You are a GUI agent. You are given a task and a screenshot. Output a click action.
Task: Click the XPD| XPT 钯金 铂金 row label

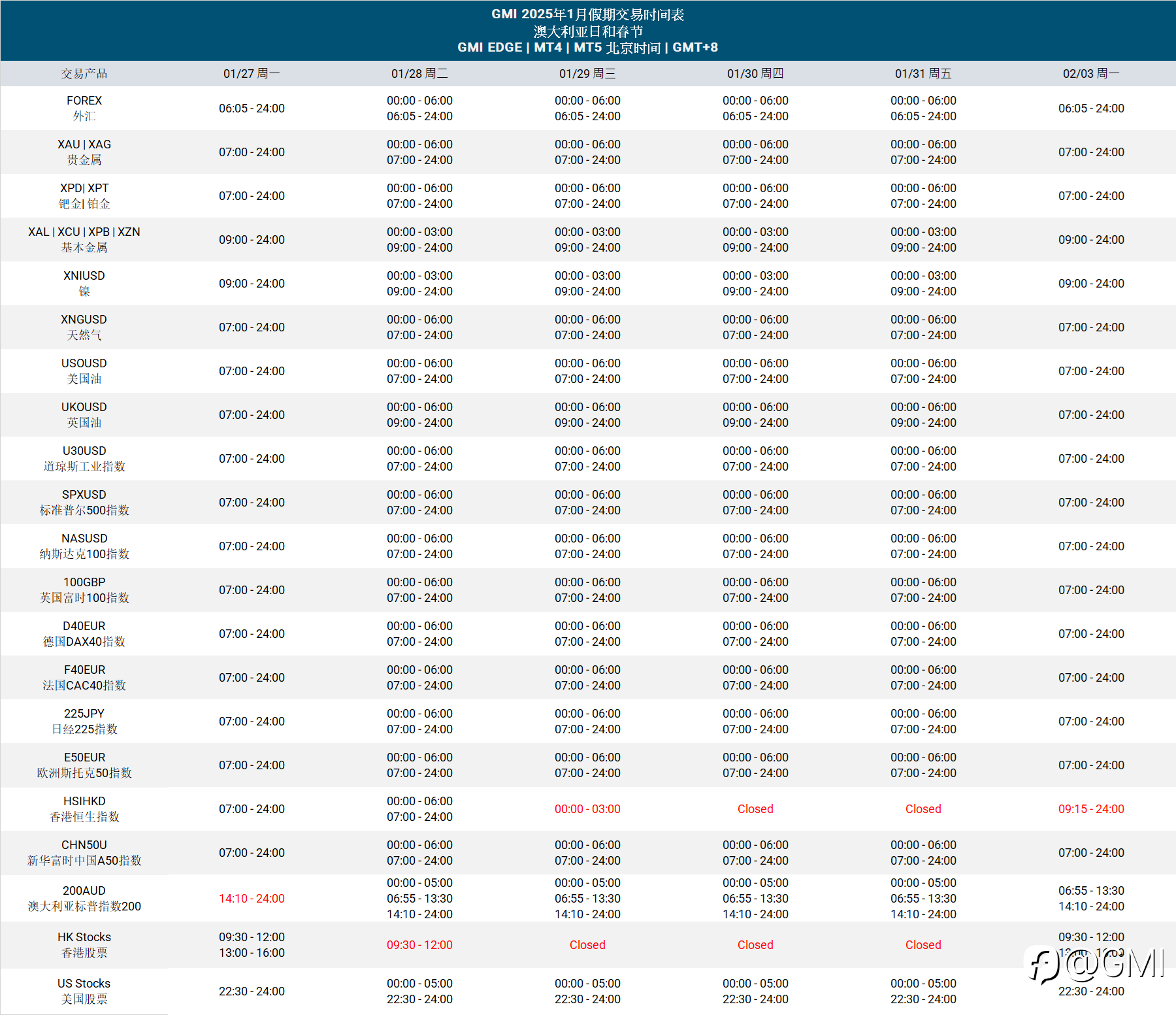[x=84, y=196]
